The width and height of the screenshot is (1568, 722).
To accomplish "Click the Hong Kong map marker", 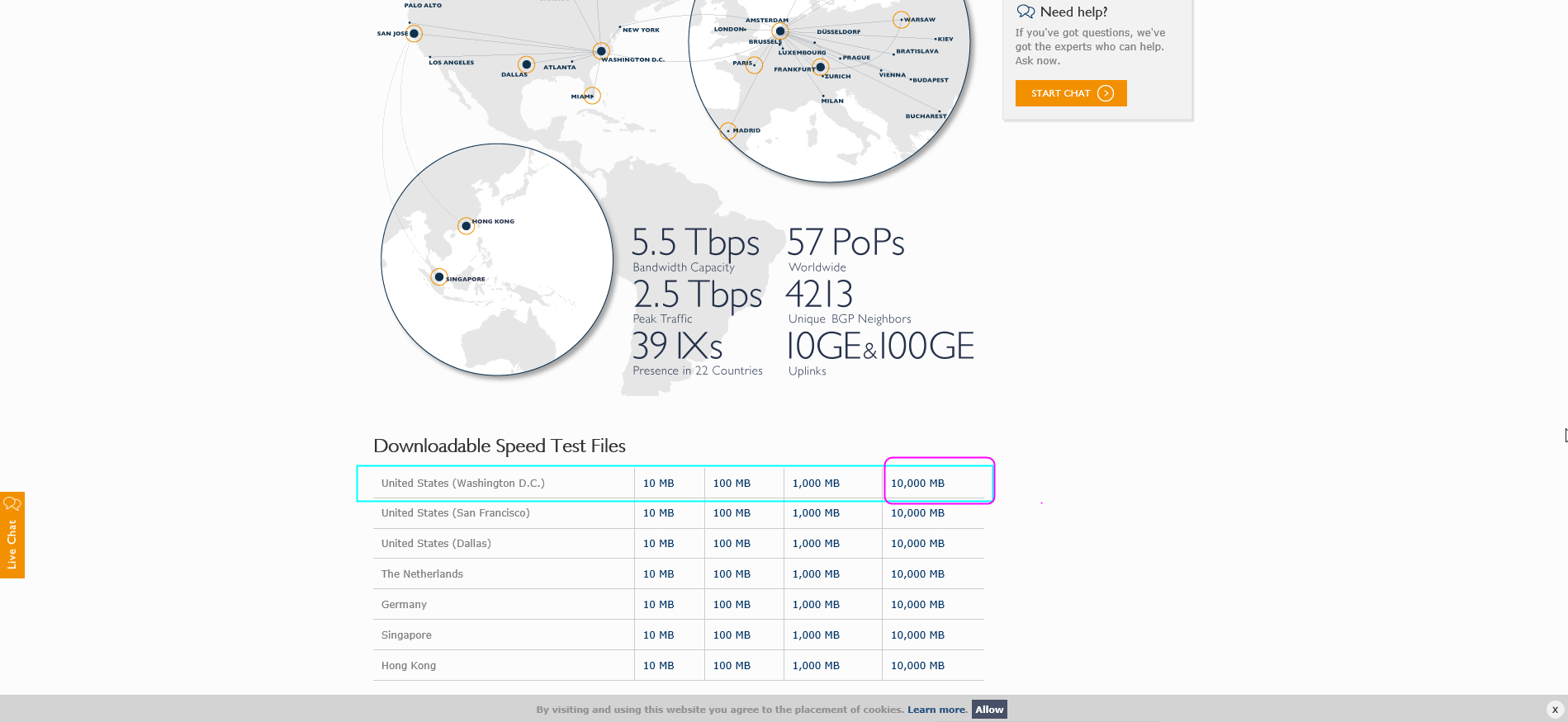I will click(x=467, y=225).
